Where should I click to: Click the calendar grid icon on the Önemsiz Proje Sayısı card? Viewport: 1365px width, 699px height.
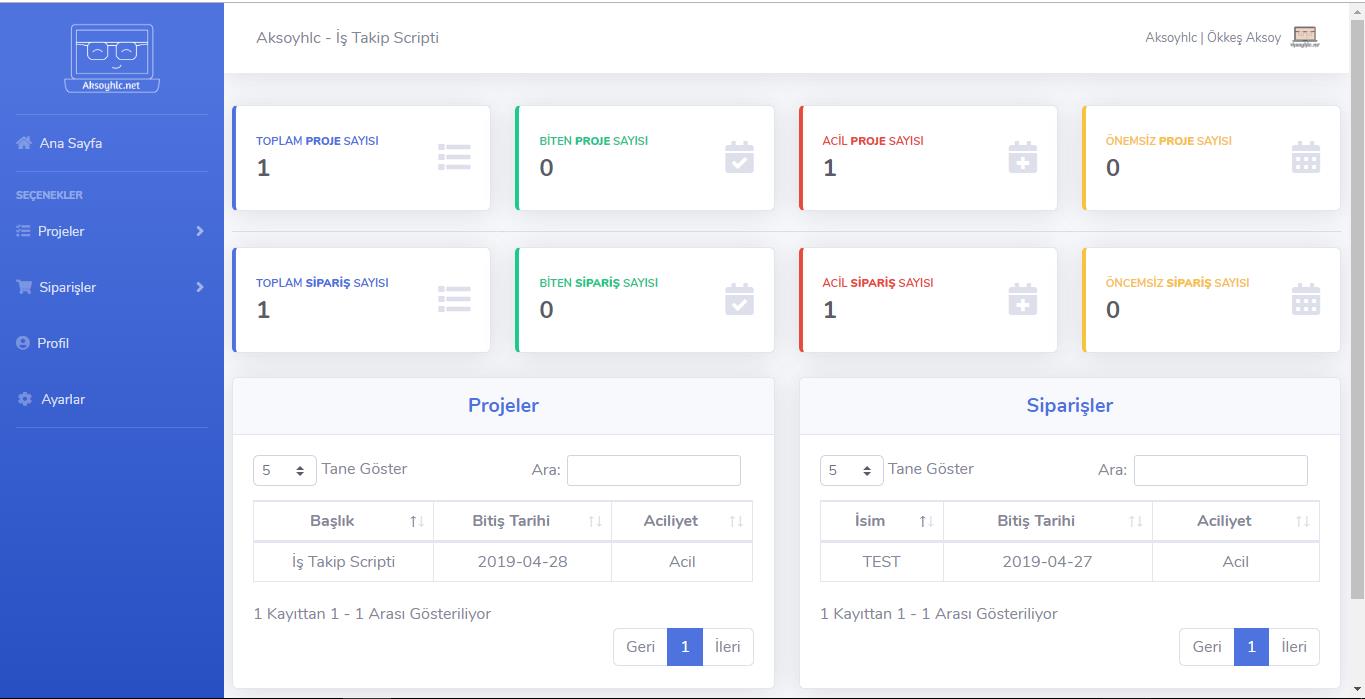(1306, 157)
